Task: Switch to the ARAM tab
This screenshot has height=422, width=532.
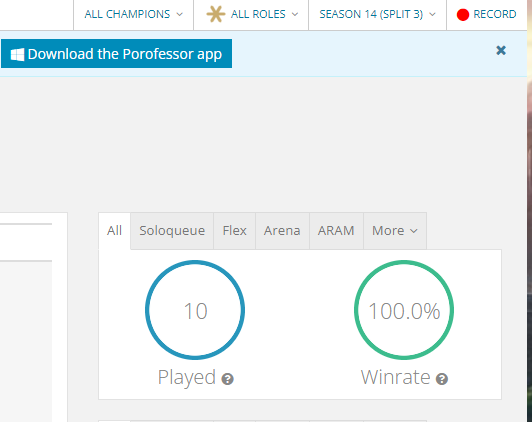Action: pos(336,231)
